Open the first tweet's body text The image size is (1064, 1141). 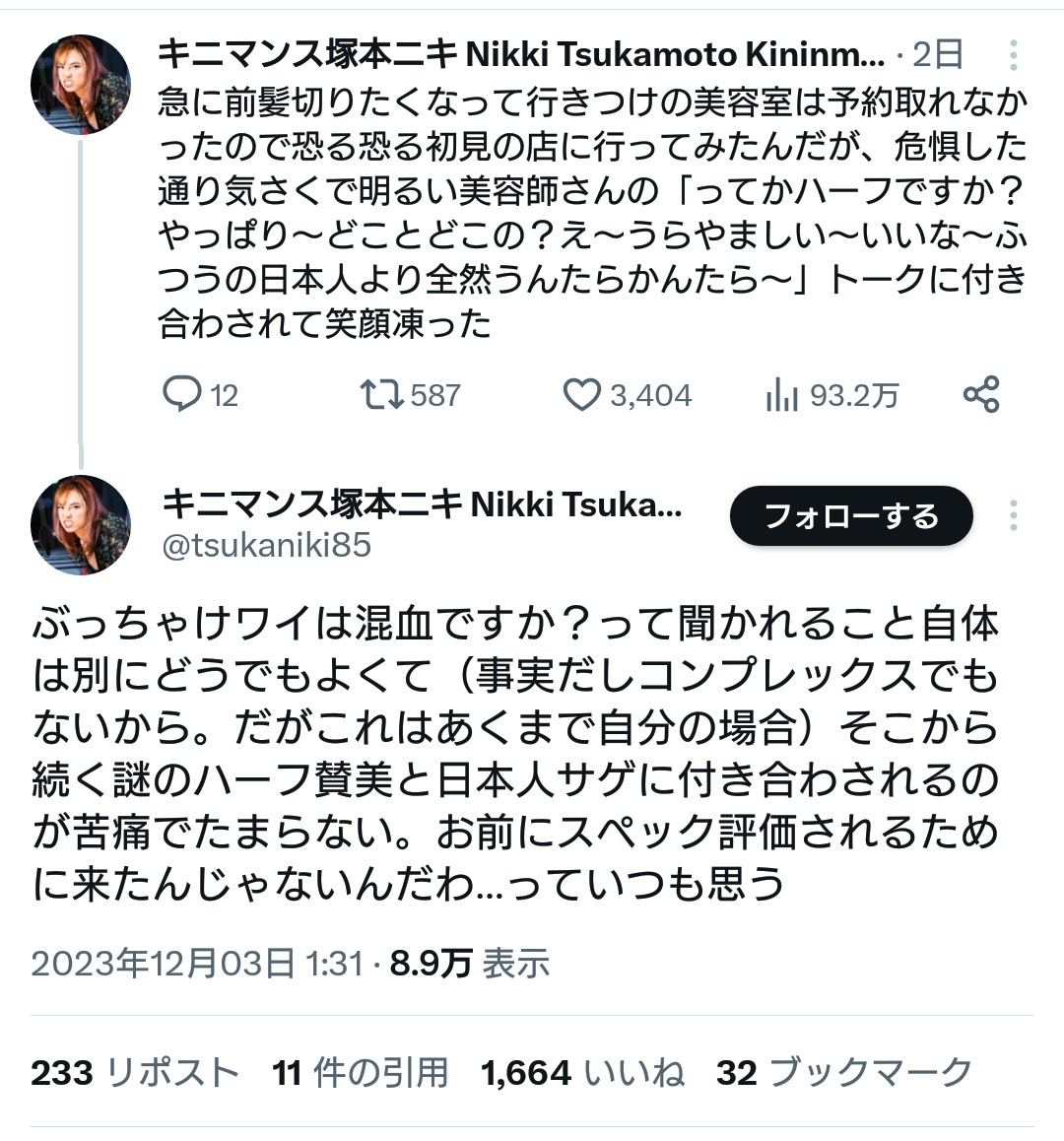coord(591,212)
